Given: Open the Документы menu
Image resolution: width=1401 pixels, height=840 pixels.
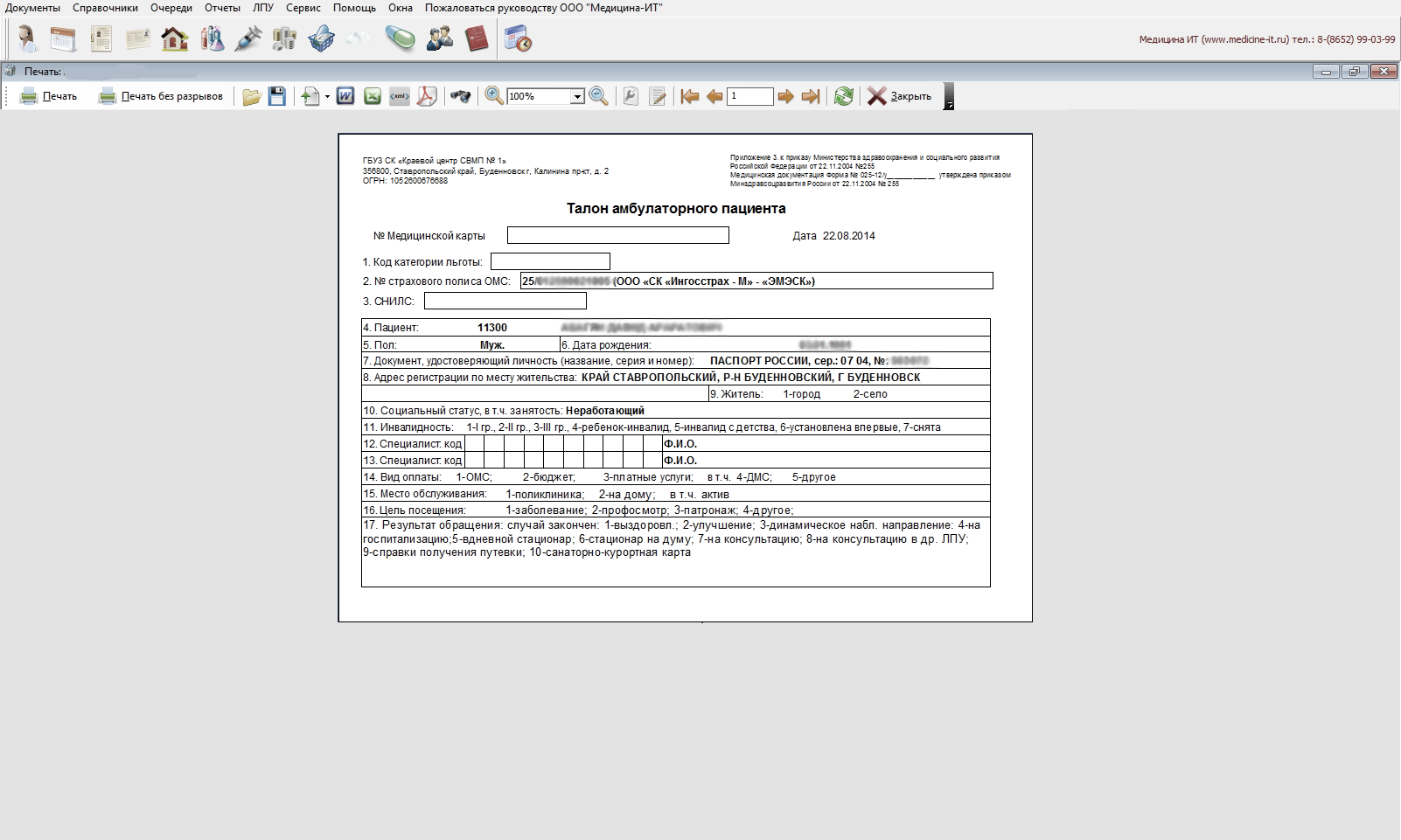Looking at the screenshot, I should pos(32,8).
